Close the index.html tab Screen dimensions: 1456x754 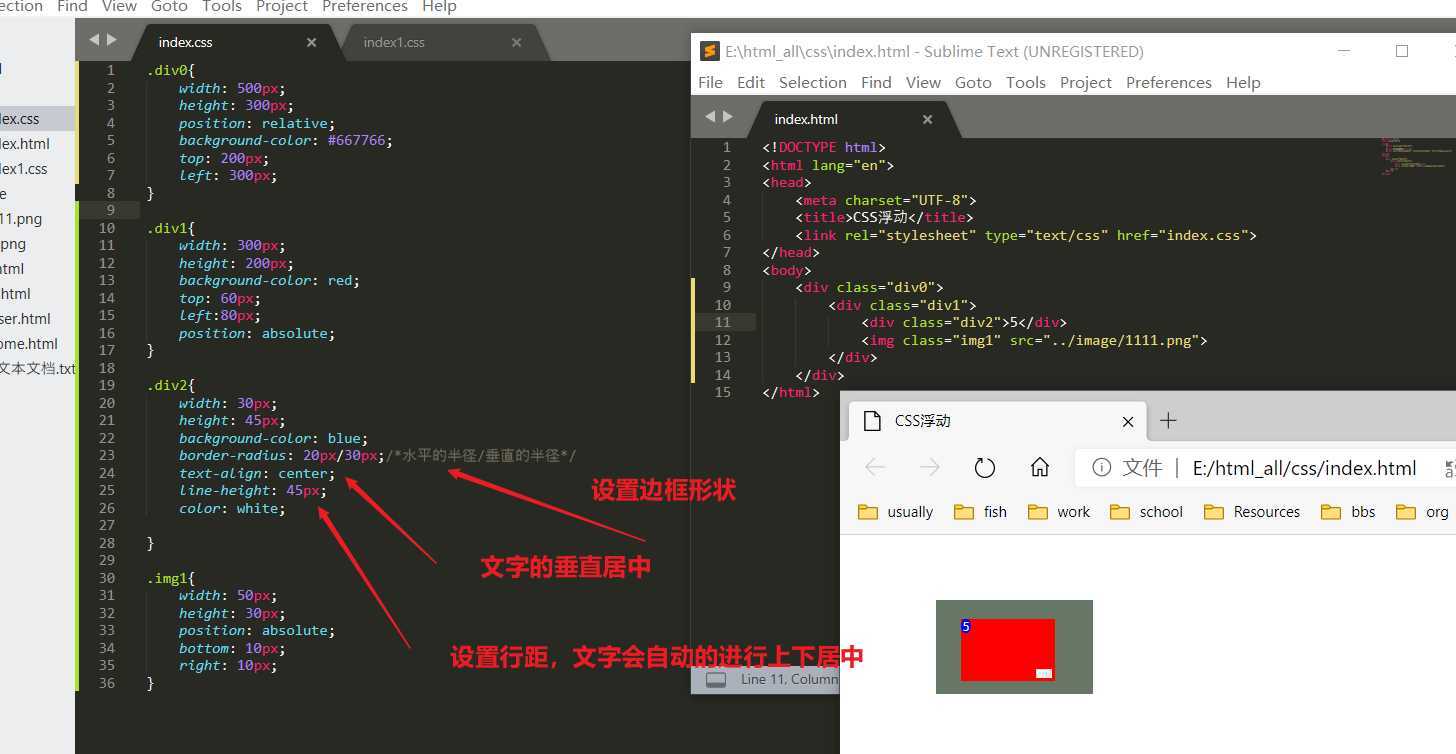[x=927, y=119]
